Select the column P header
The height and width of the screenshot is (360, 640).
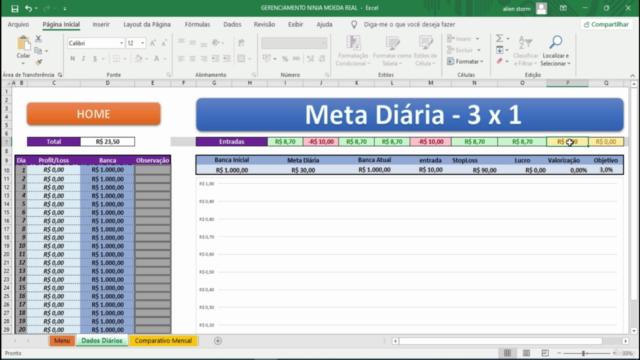[x=567, y=83]
